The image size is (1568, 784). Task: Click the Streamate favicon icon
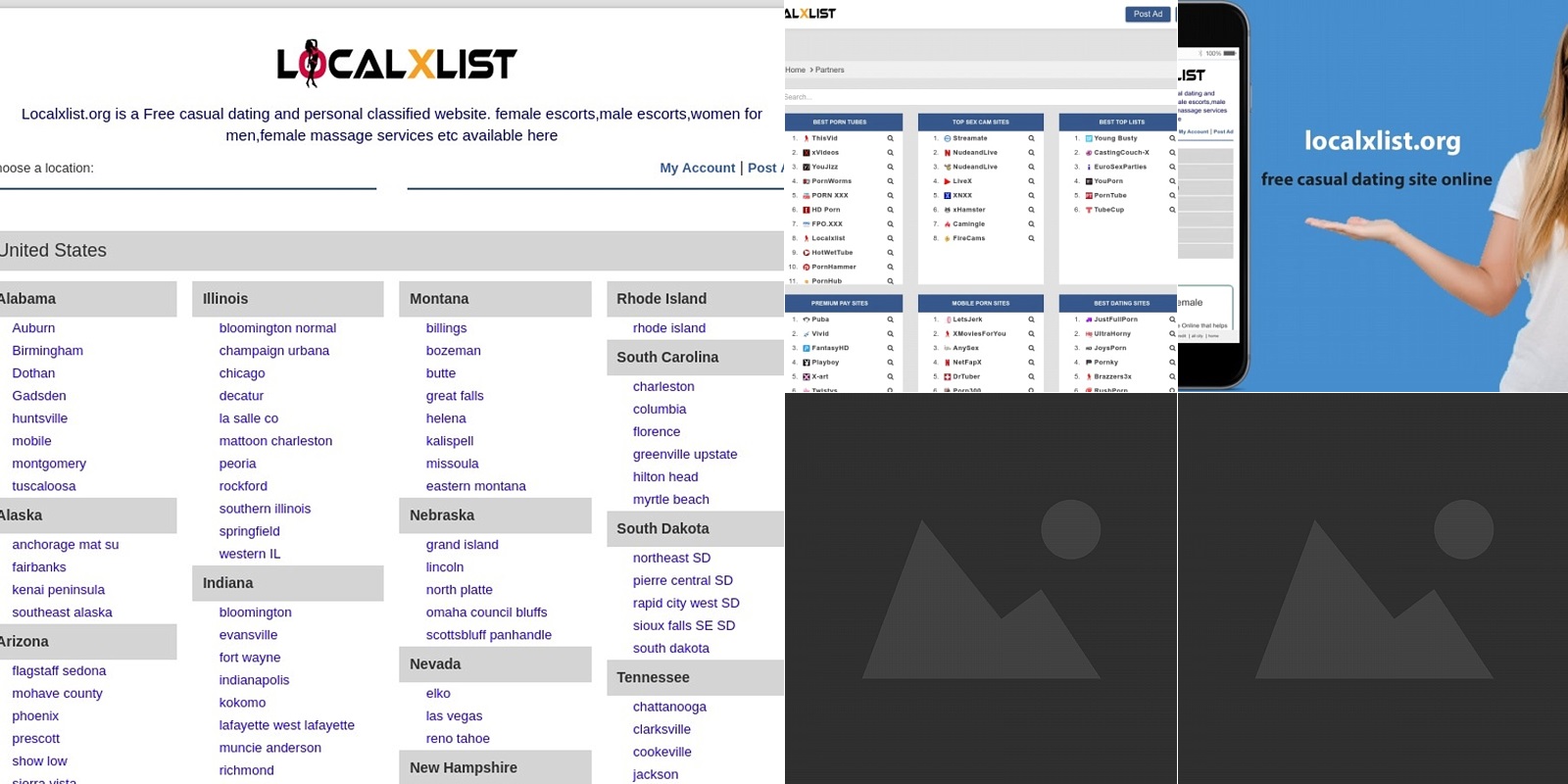pos(948,138)
